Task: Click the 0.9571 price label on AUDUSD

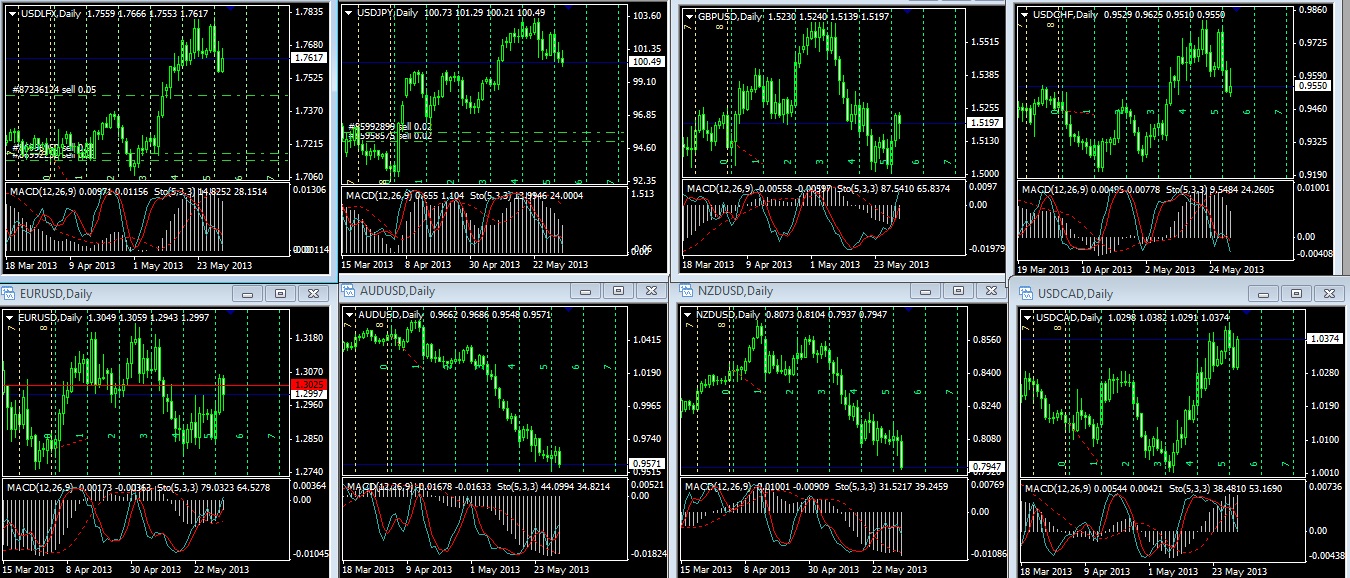Action: (x=648, y=464)
